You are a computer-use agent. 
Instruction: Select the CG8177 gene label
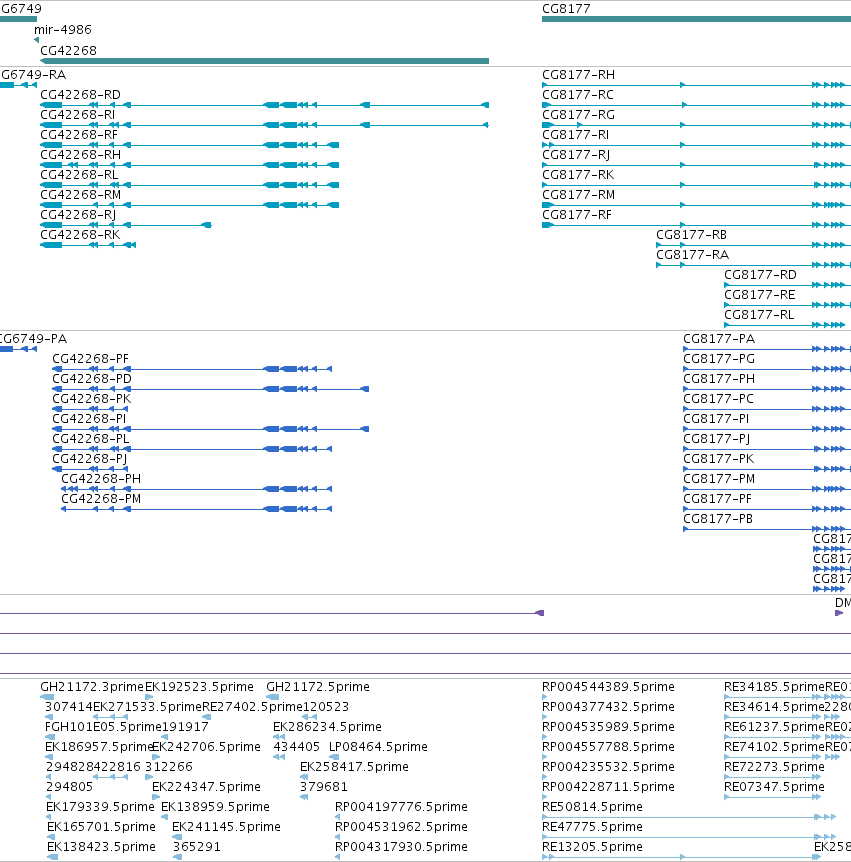coord(566,9)
